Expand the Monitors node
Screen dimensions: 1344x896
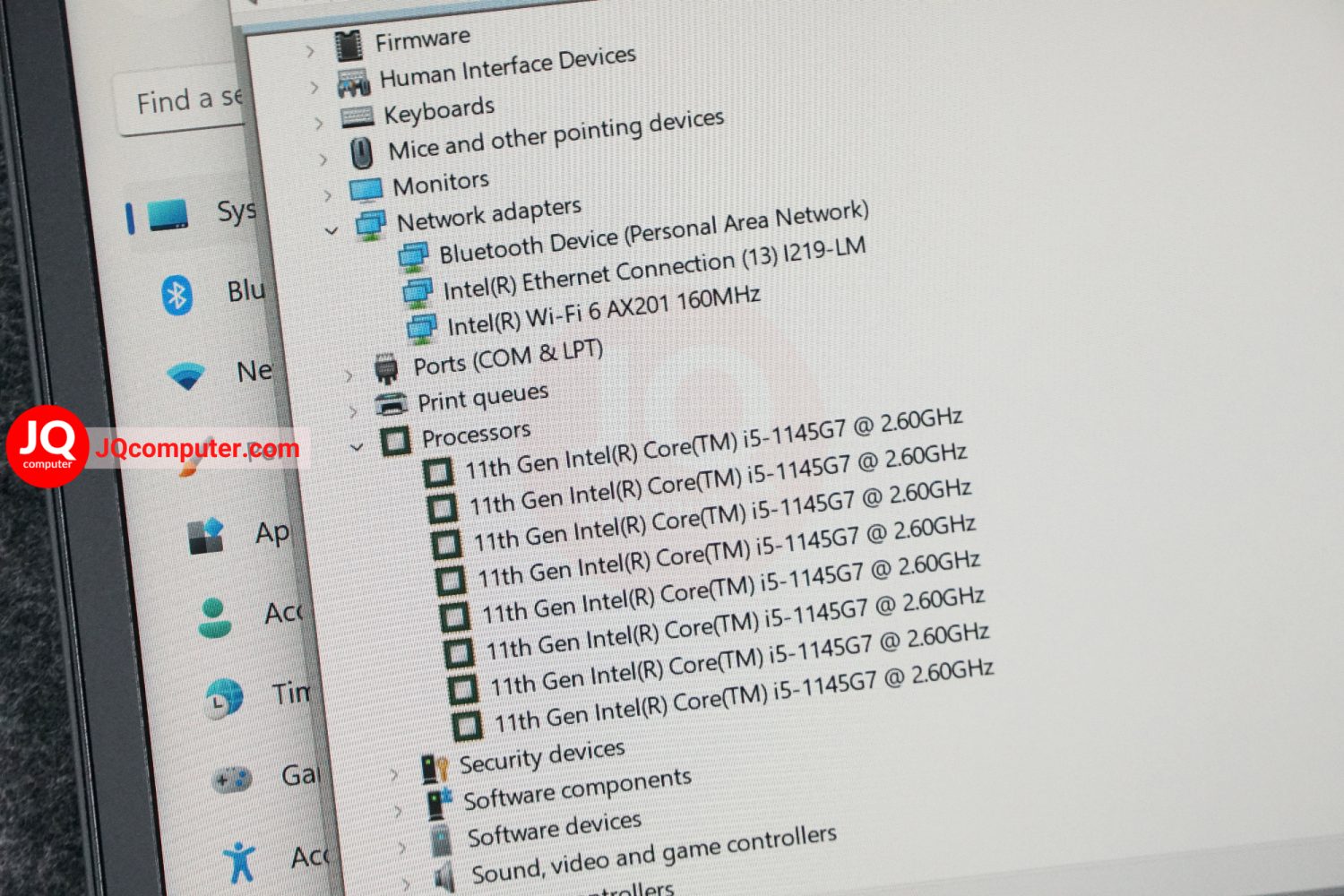pos(327,194)
